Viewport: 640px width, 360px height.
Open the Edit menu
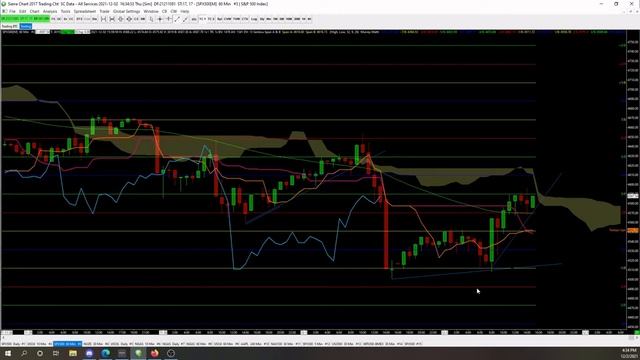point(22,11)
